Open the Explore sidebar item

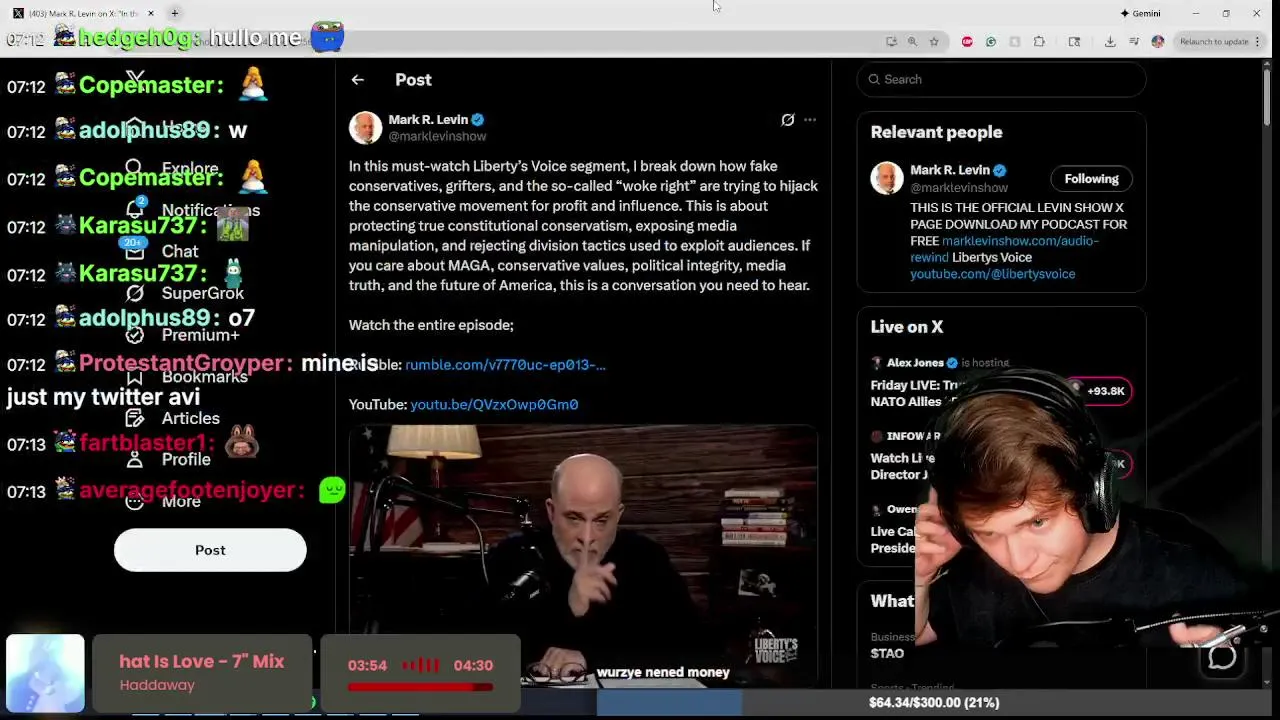(x=172, y=169)
